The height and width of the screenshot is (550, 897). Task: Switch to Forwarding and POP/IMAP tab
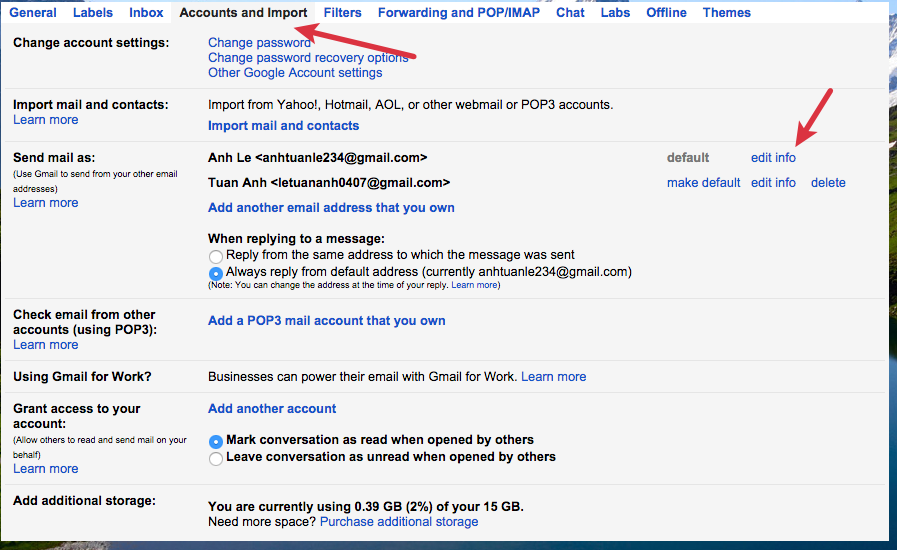point(460,13)
